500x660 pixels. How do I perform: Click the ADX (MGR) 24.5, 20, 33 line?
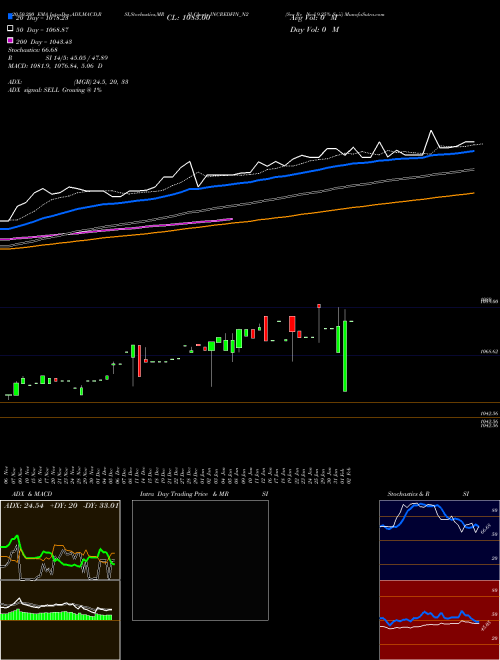point(68,82)
